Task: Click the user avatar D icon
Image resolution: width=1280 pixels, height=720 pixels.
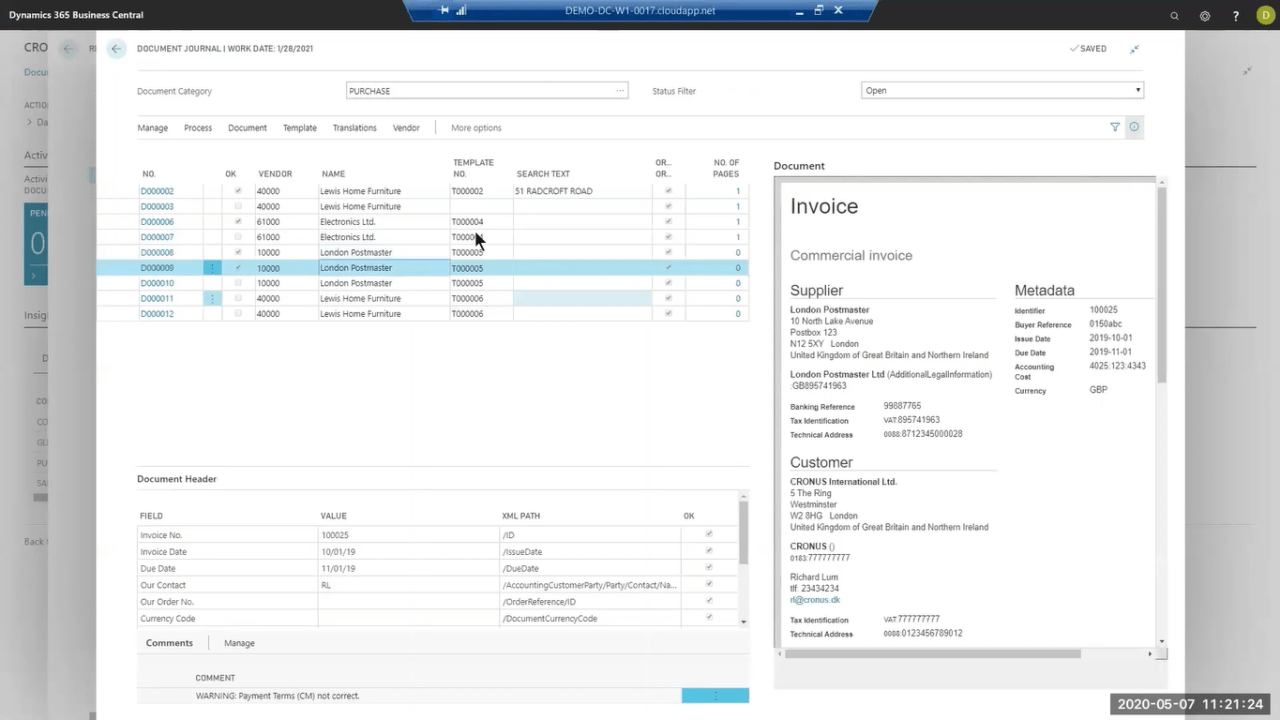Action: pos(1264,16)
